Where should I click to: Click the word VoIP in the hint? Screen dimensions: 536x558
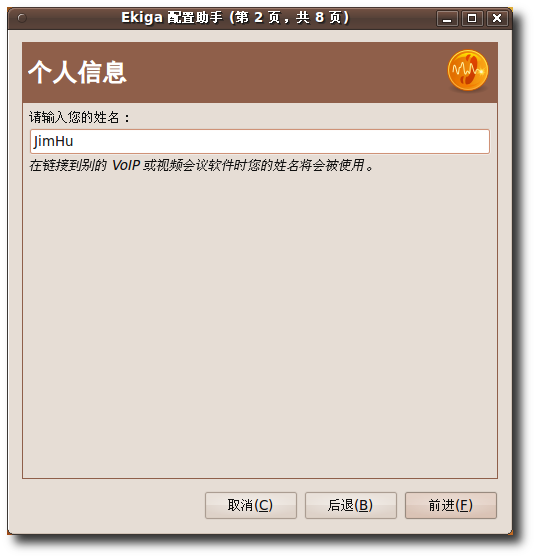pyautogui.click(x=126, y=165)
